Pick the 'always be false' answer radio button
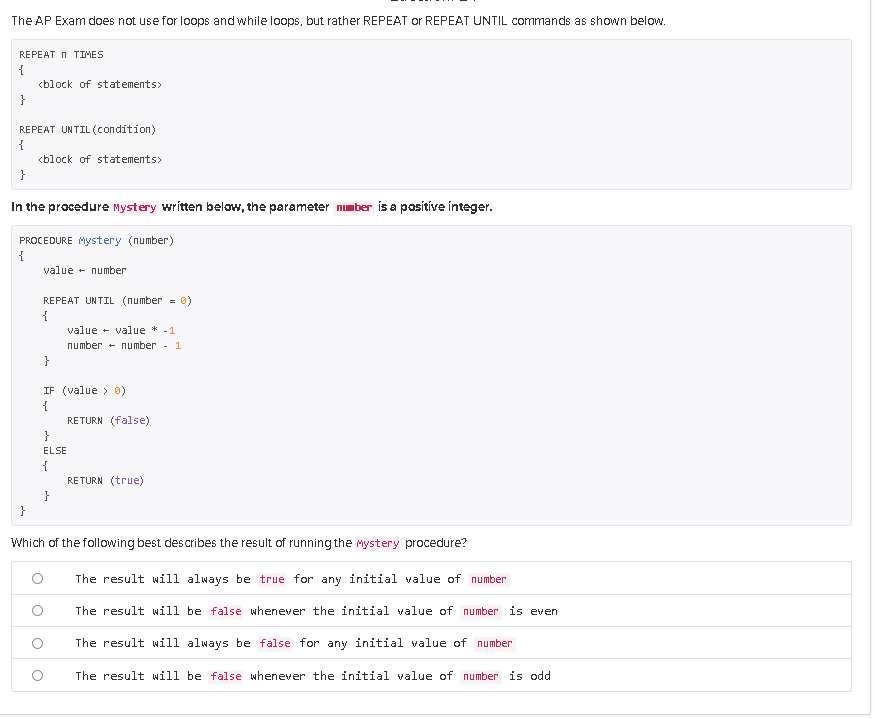875x718 pixels. tap(37, 644)
